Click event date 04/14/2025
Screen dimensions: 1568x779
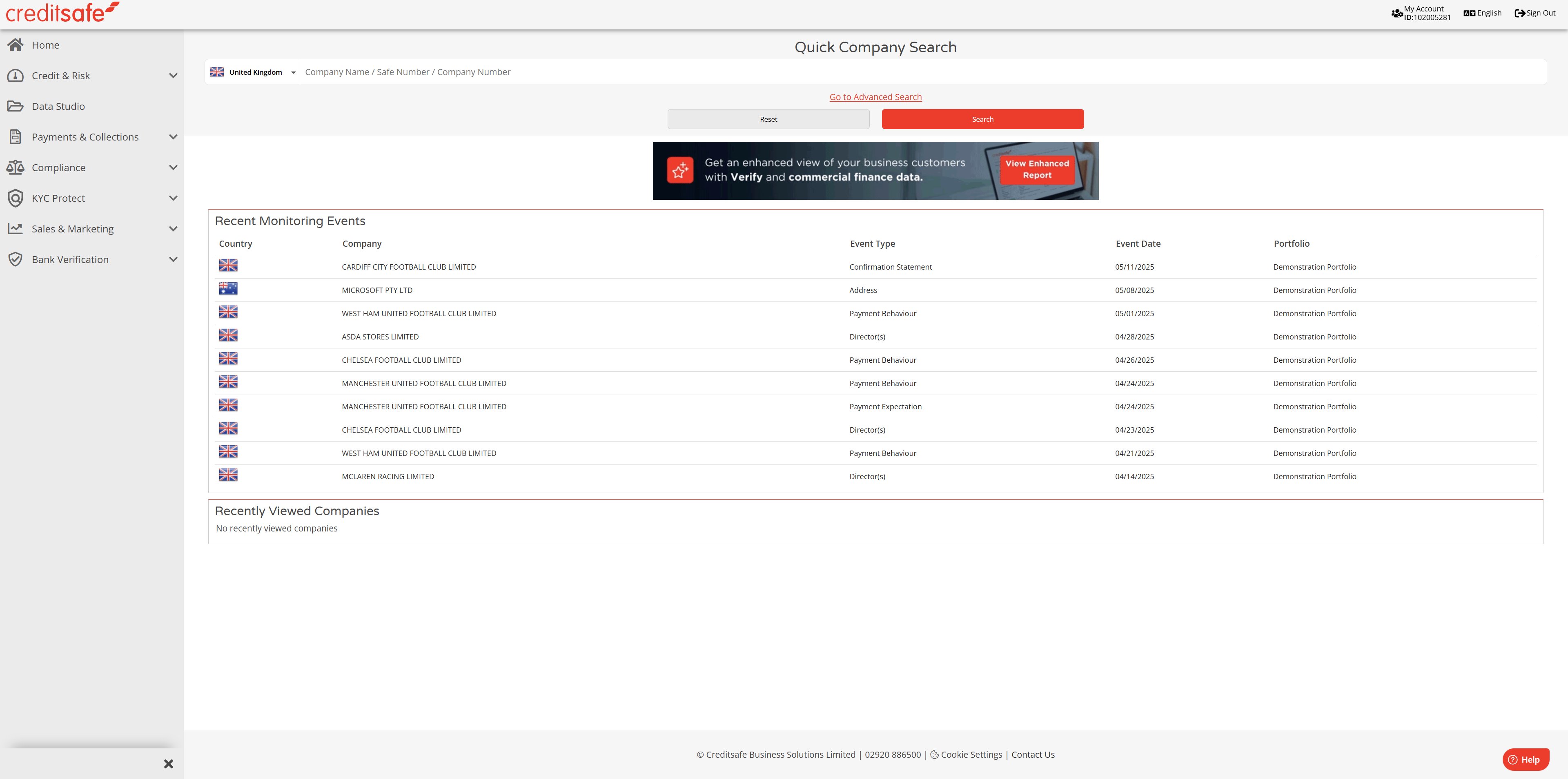point(1134,476)
